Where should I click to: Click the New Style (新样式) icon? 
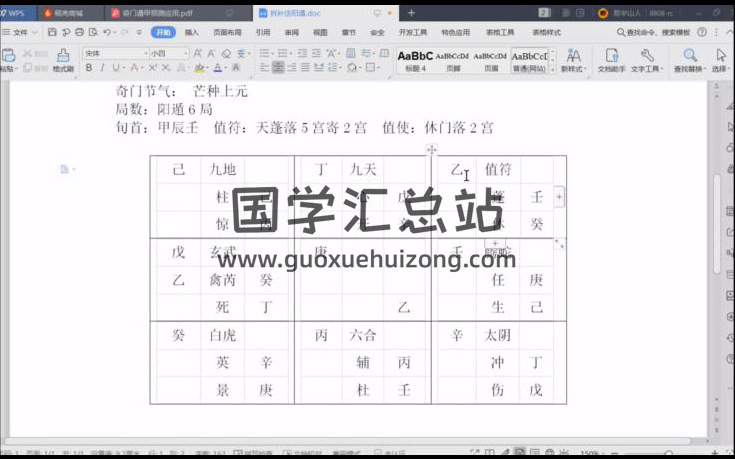(573, 58)
